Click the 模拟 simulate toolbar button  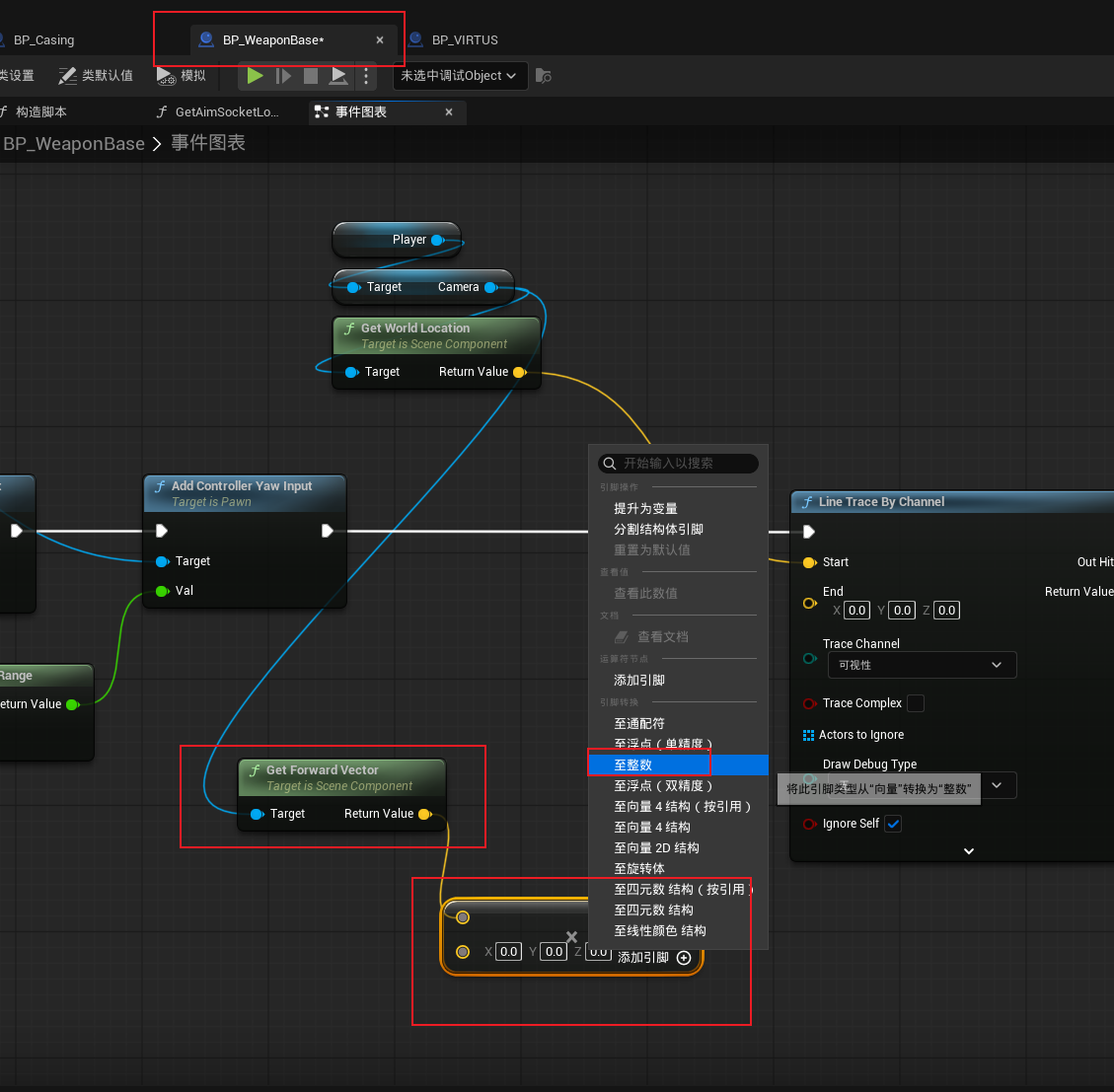point(182,75)
